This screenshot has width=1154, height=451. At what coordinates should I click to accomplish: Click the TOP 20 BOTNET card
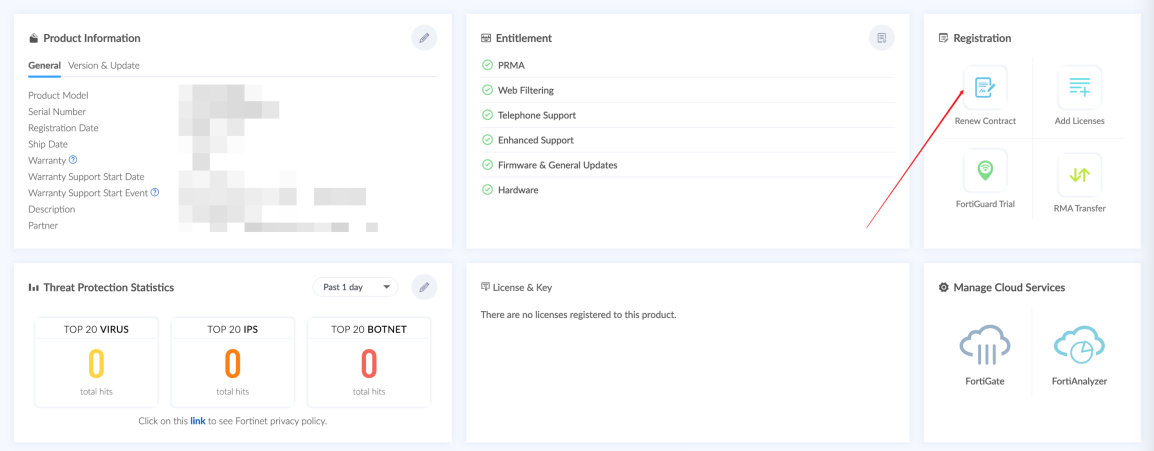click(x=368, y=362)
